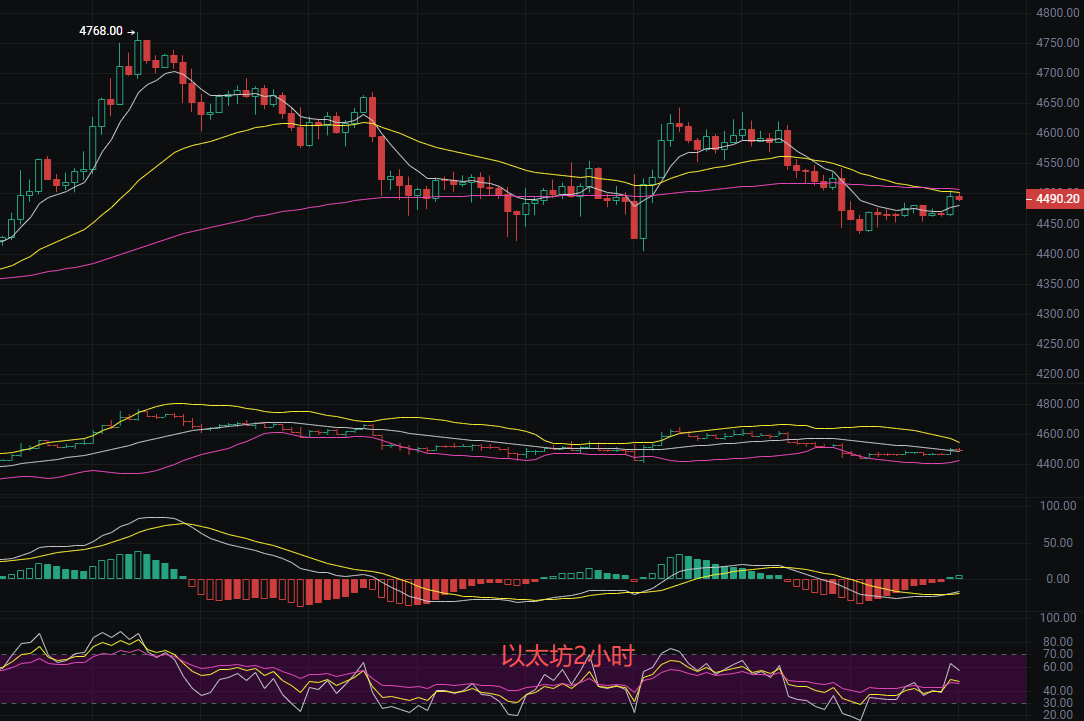Select the 4768.00 high price marker

(100, 31)
